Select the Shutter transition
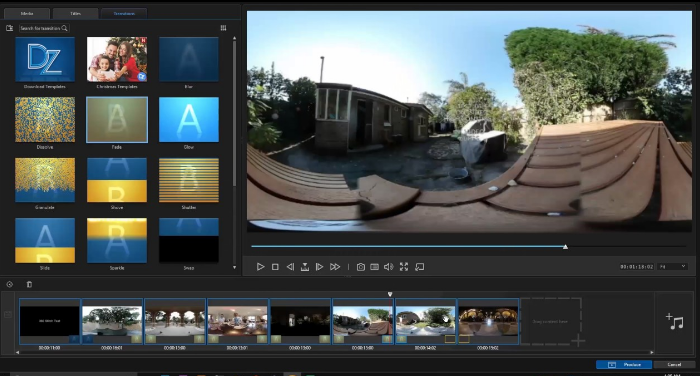Viewport: 700px width, 376px height. click(189, 180)
